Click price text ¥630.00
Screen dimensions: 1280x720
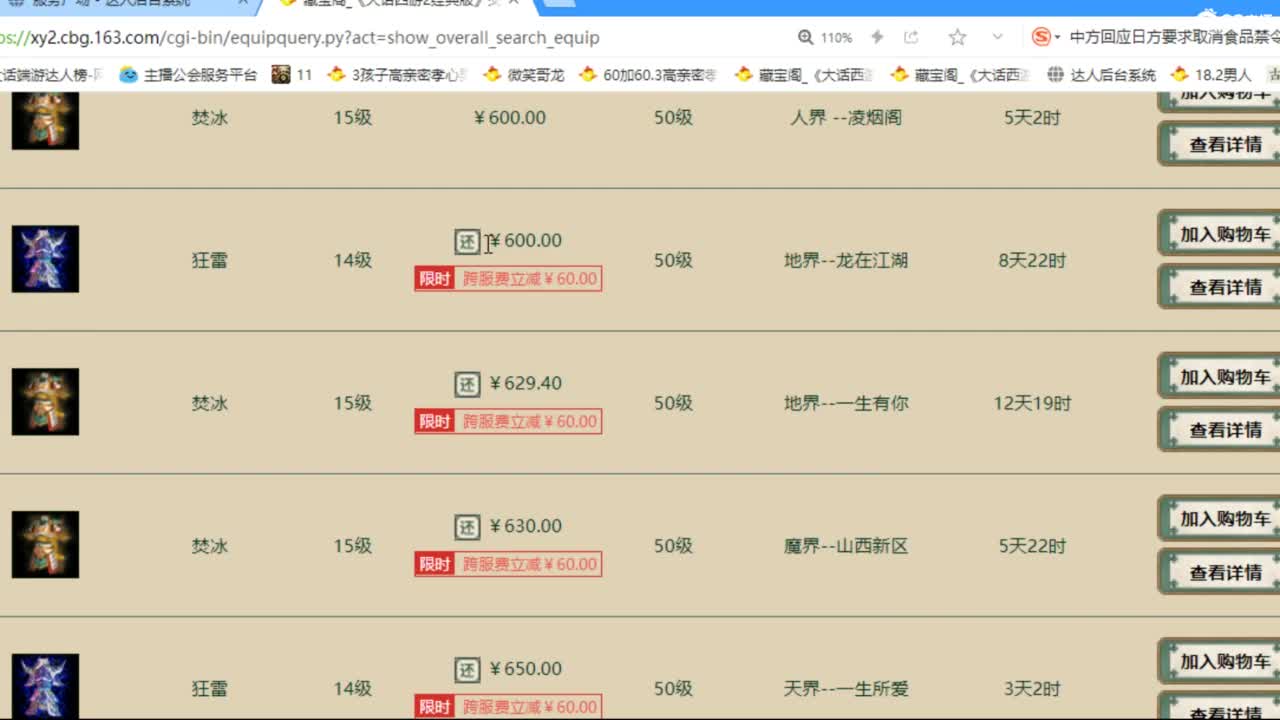[x=526, y=526]
